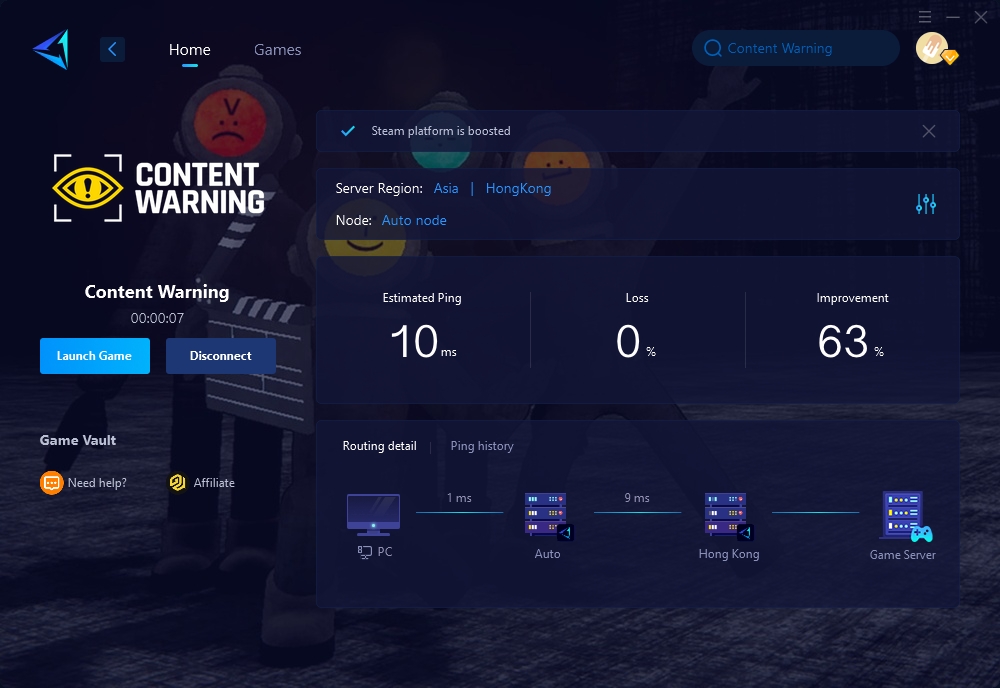Screen dimensions: 1000x688
Task: Minimize the booster window
Action: pos(953,17)
